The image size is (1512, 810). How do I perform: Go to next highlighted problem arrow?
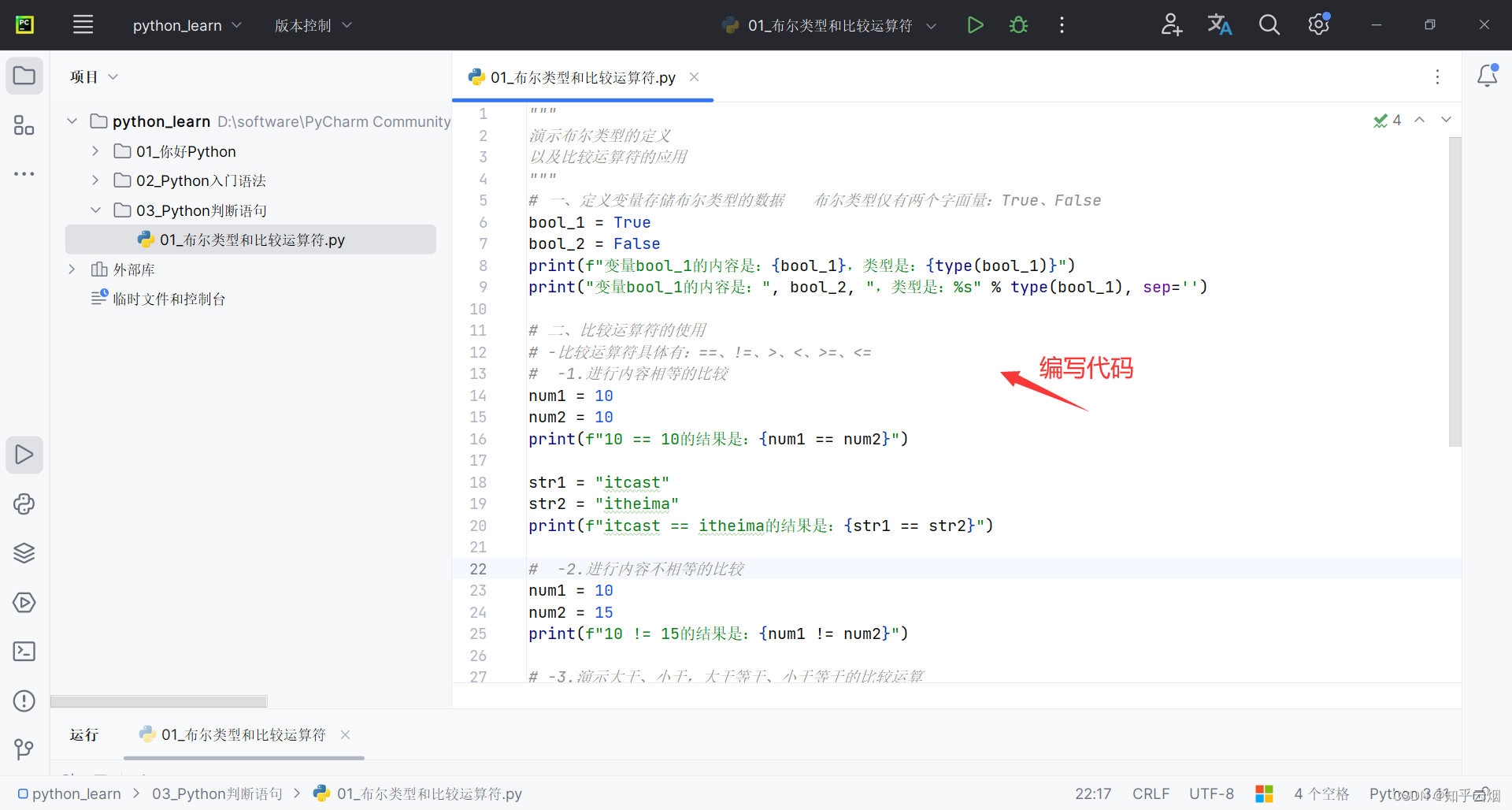[1446, 120]
